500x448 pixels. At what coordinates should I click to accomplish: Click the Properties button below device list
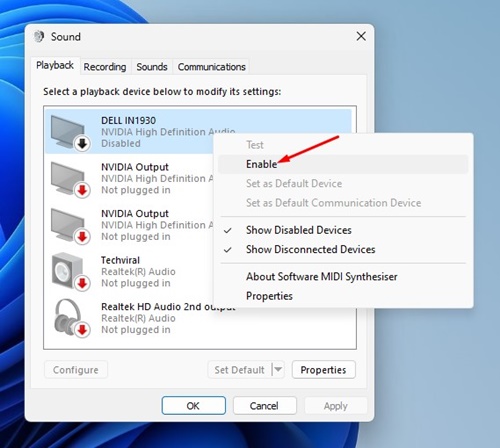(x=323, y=370)
